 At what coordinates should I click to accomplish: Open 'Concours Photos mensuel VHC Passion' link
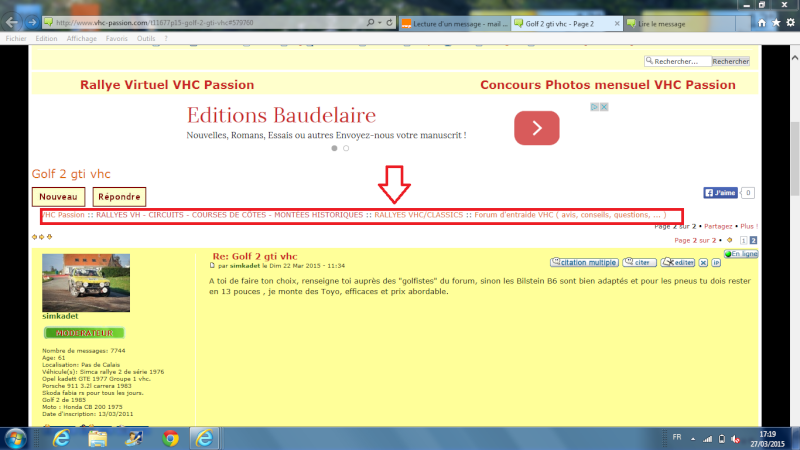coord(608,85)
